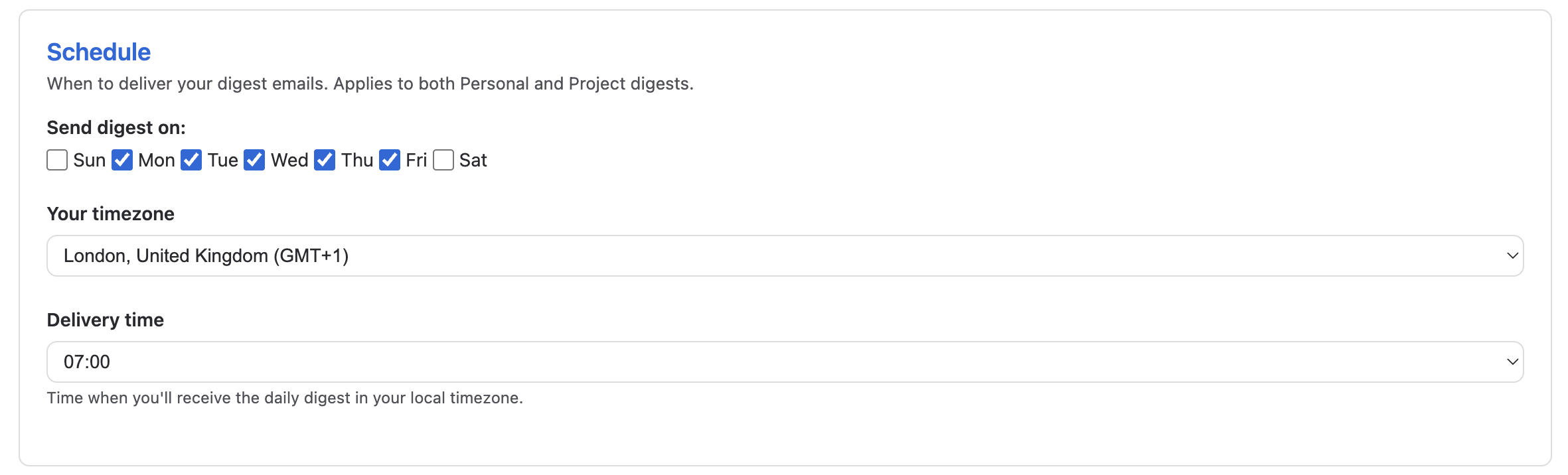Image resolution: width=1568 pixels, height=475 pixels.
Task: Enable the Sun checkbox
Action: tap(57, 160)
